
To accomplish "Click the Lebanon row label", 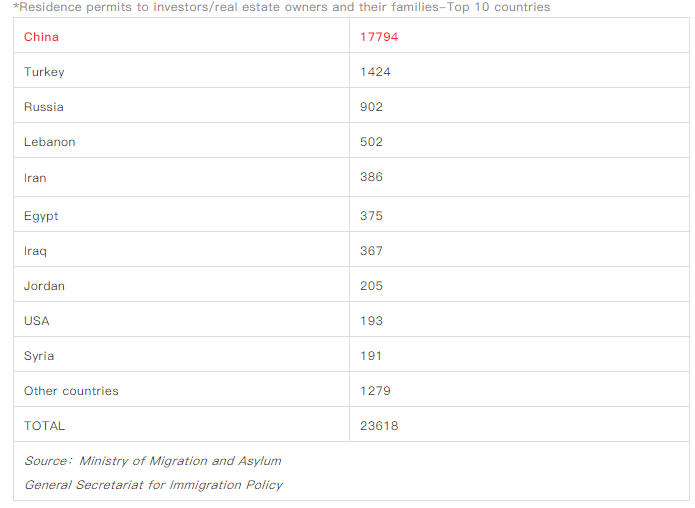I will point(50,142).
